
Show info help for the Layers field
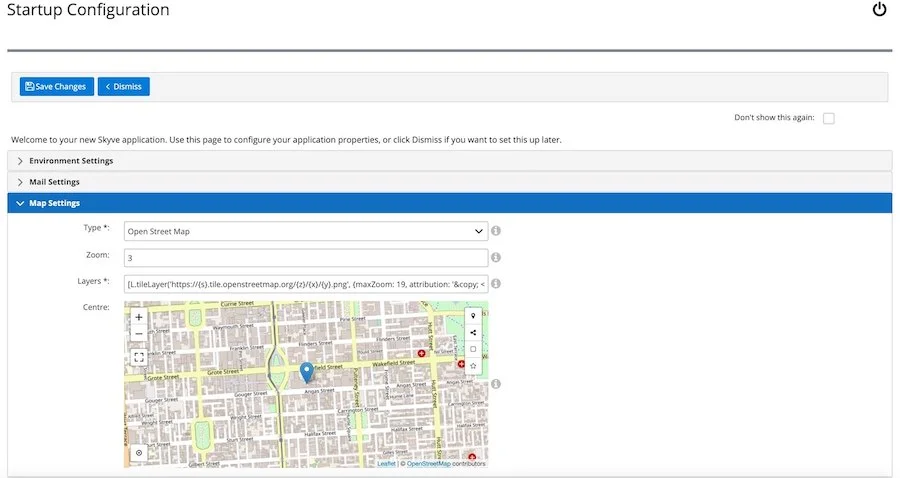pos(496,283)
